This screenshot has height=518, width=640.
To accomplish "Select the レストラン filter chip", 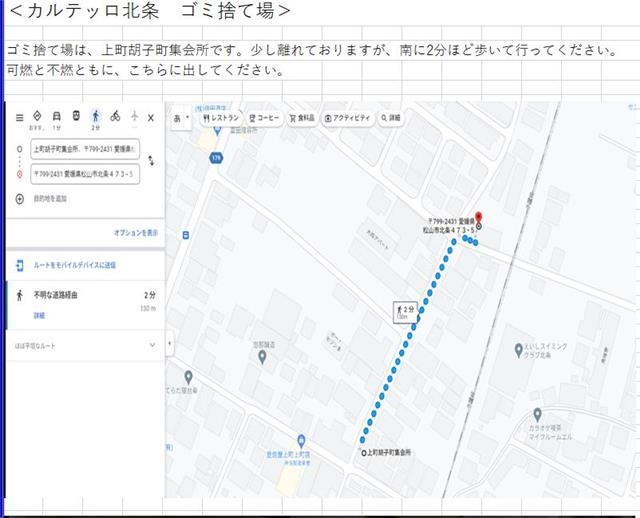I will pyautogui.click(x=221, y=118).
